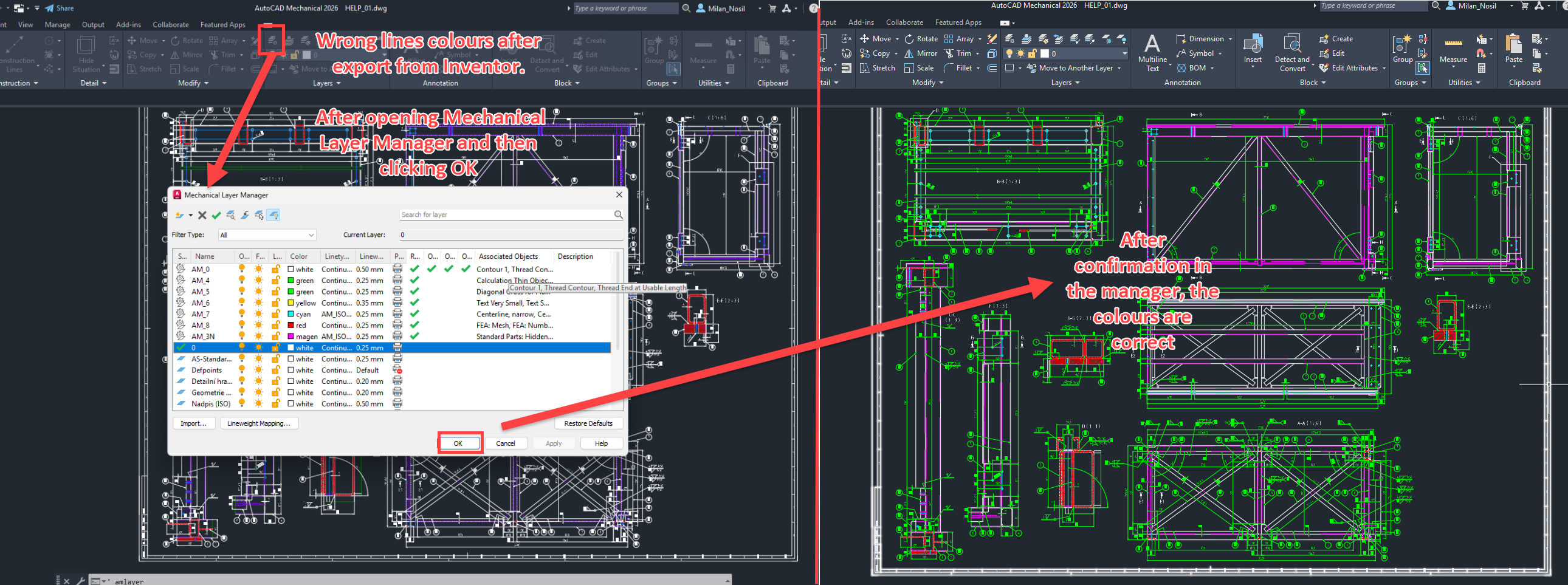Click the search magnifier in layer search box
Screen dimensions: 1568x585
click(619, 214)
